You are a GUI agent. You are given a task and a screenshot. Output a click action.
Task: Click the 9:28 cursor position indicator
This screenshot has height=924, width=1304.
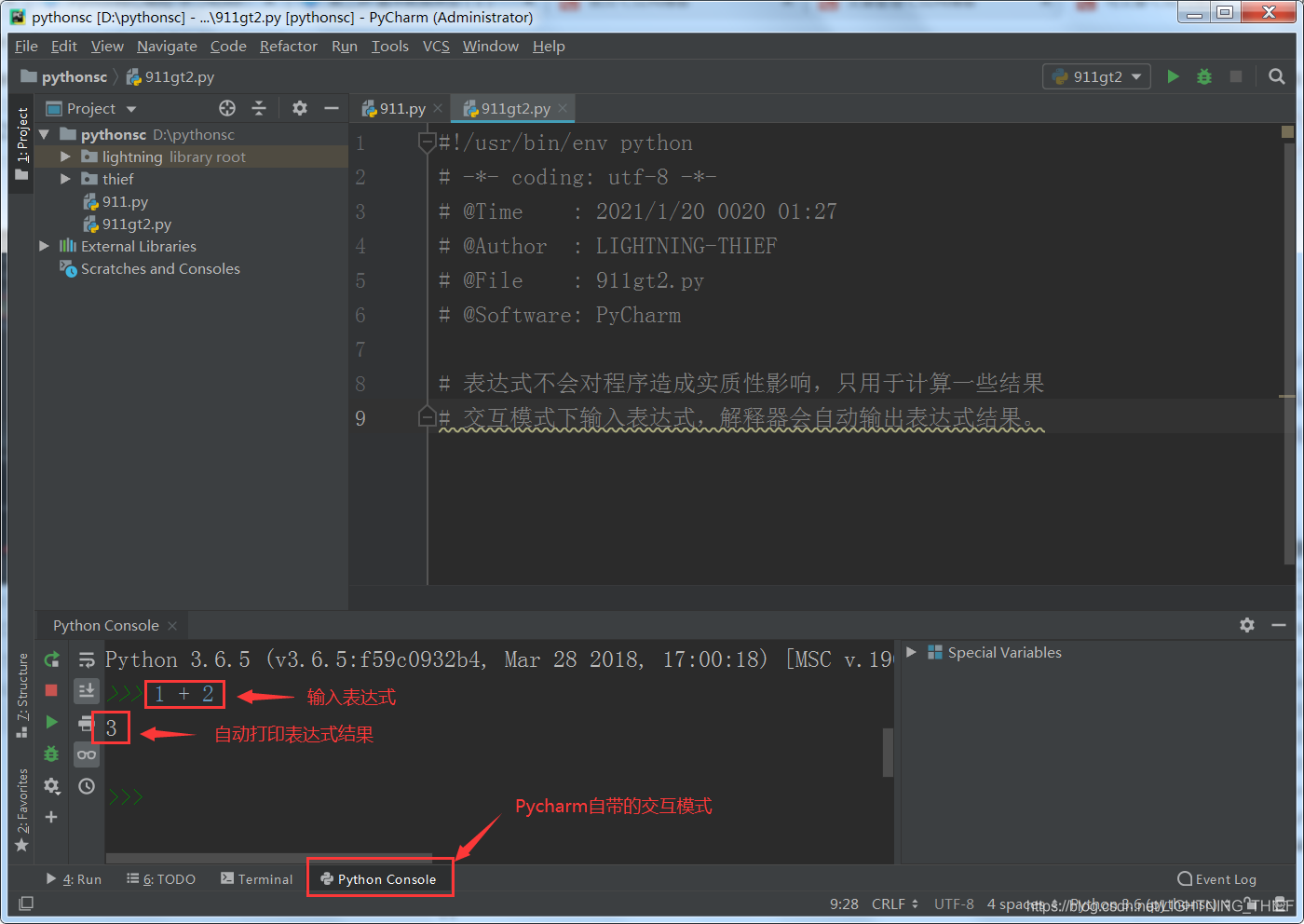coord(844,904)
